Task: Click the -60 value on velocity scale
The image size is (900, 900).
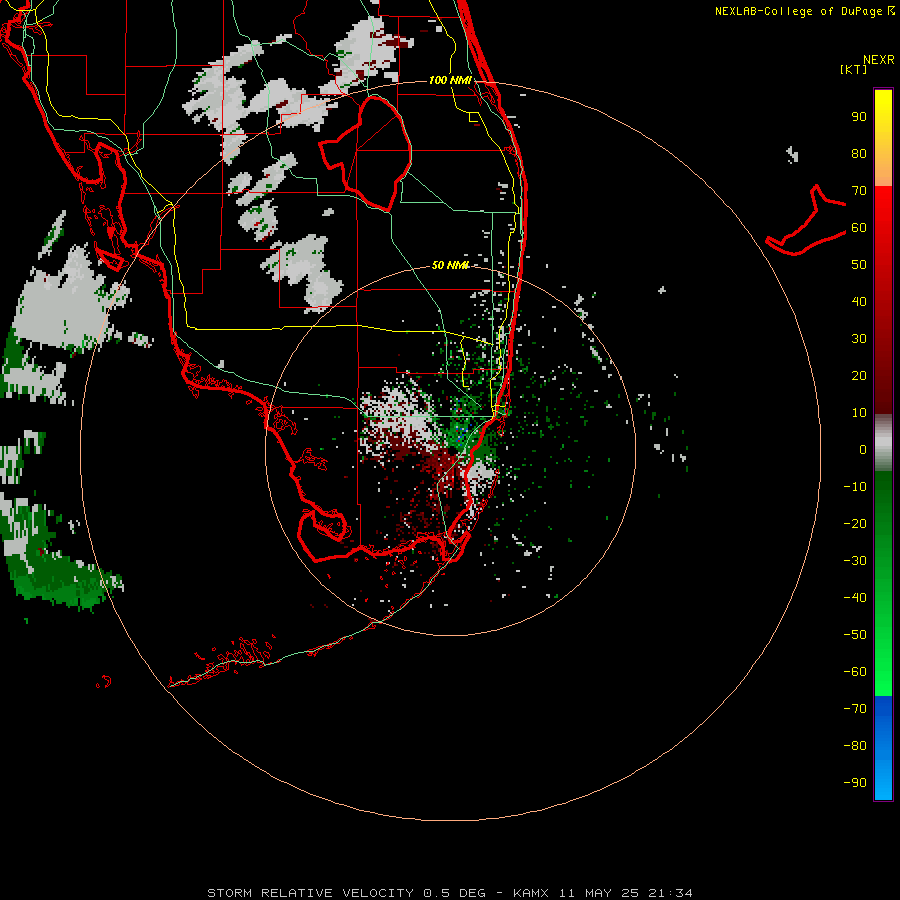Action: (x=855, y=672)
